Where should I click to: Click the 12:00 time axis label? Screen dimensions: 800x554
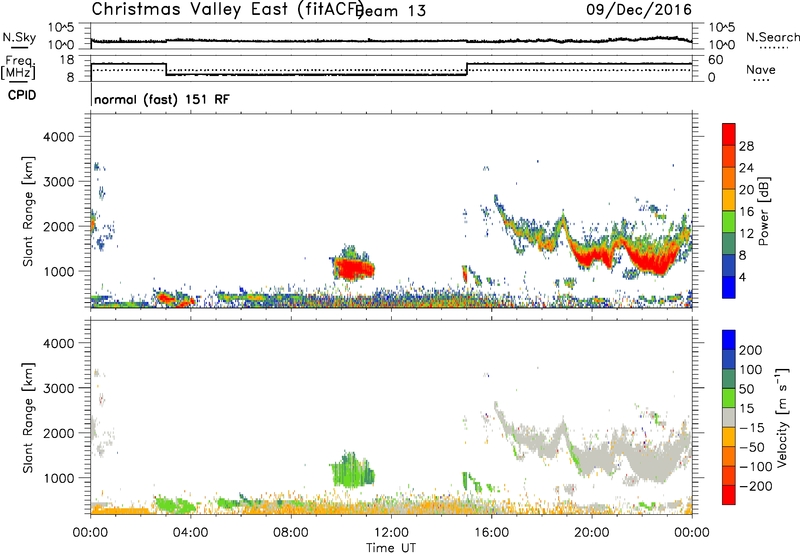391,533
